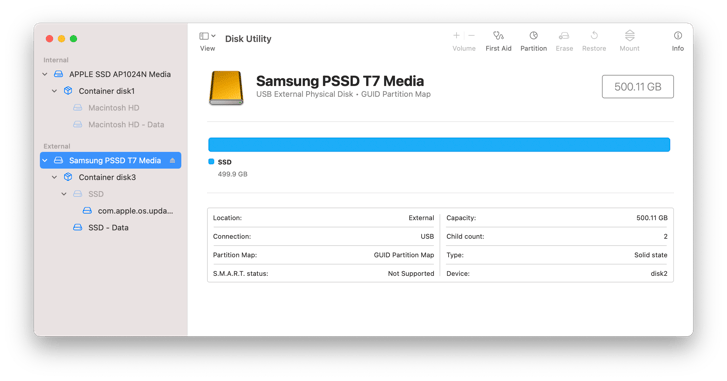Collapse the SSD volume node
The width and height of the screenshot is (727, 381).
[64, 194]
